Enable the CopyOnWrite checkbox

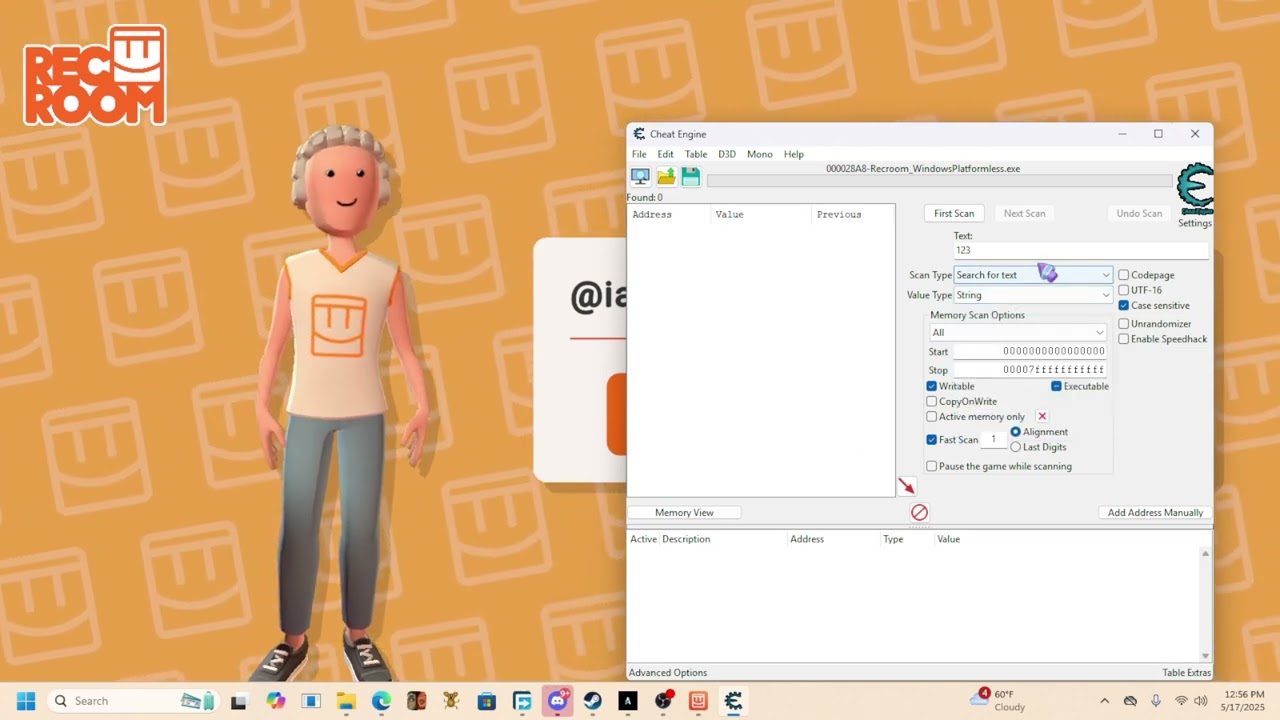932,401
